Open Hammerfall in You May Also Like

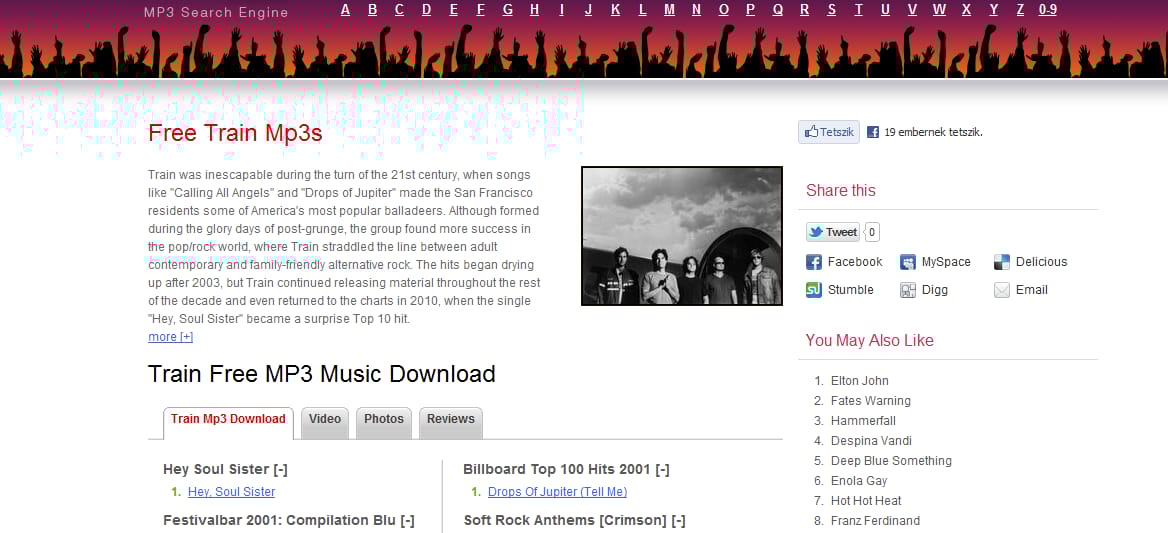click(863, 421)
